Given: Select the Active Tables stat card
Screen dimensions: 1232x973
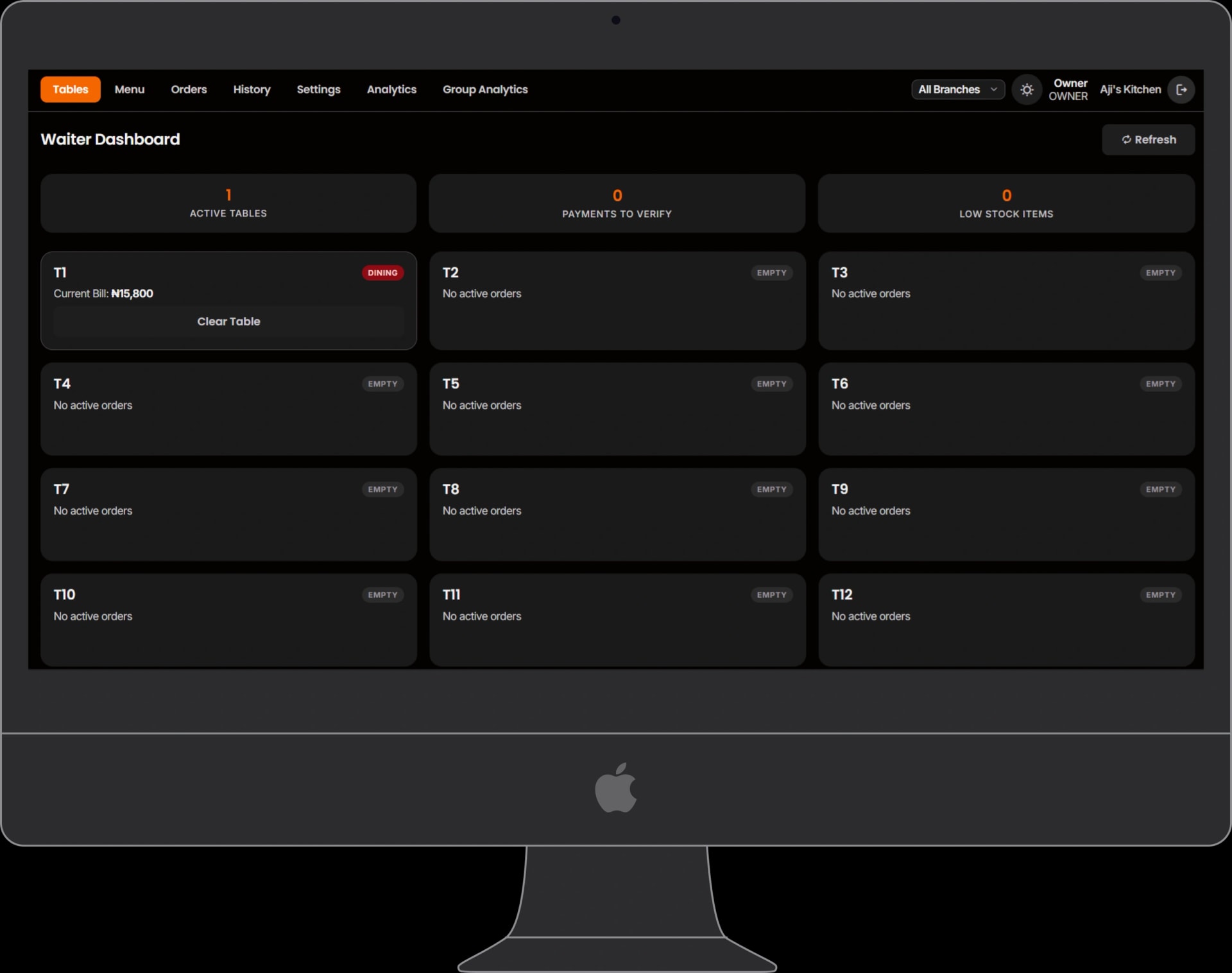Looking at the screenshot, I should tap(228, 203).
